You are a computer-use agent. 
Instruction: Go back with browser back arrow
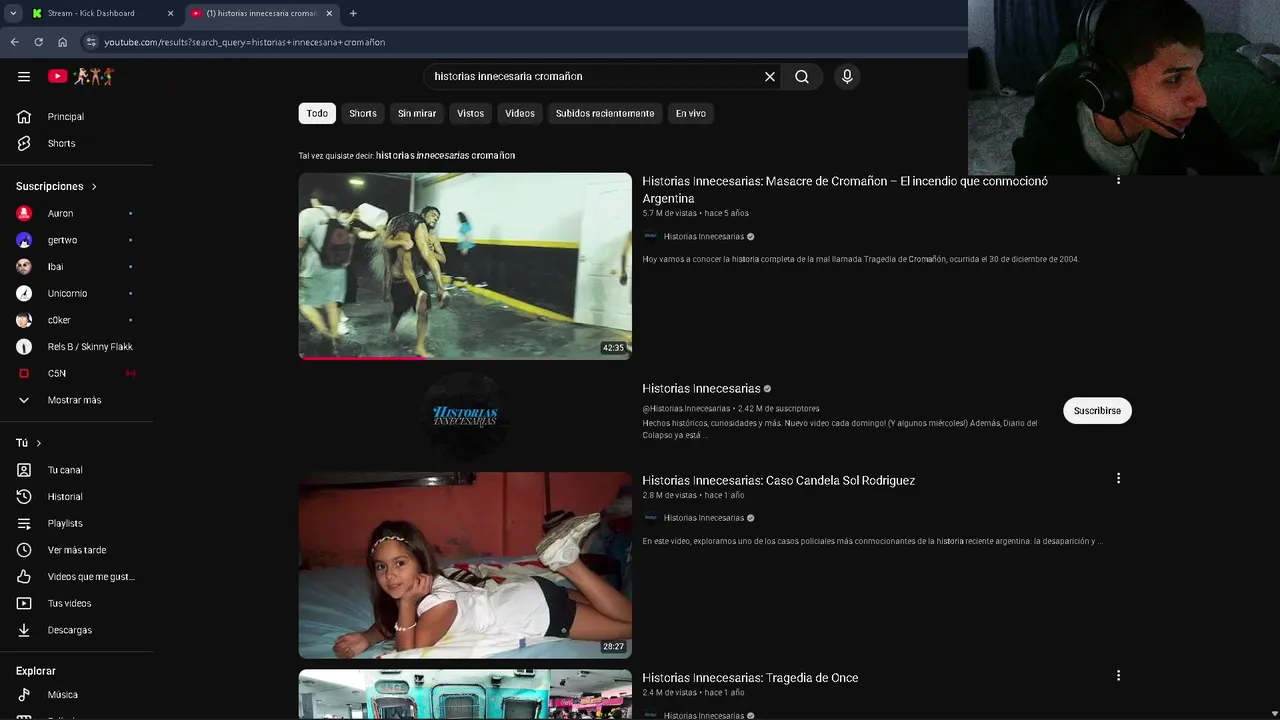14,42
